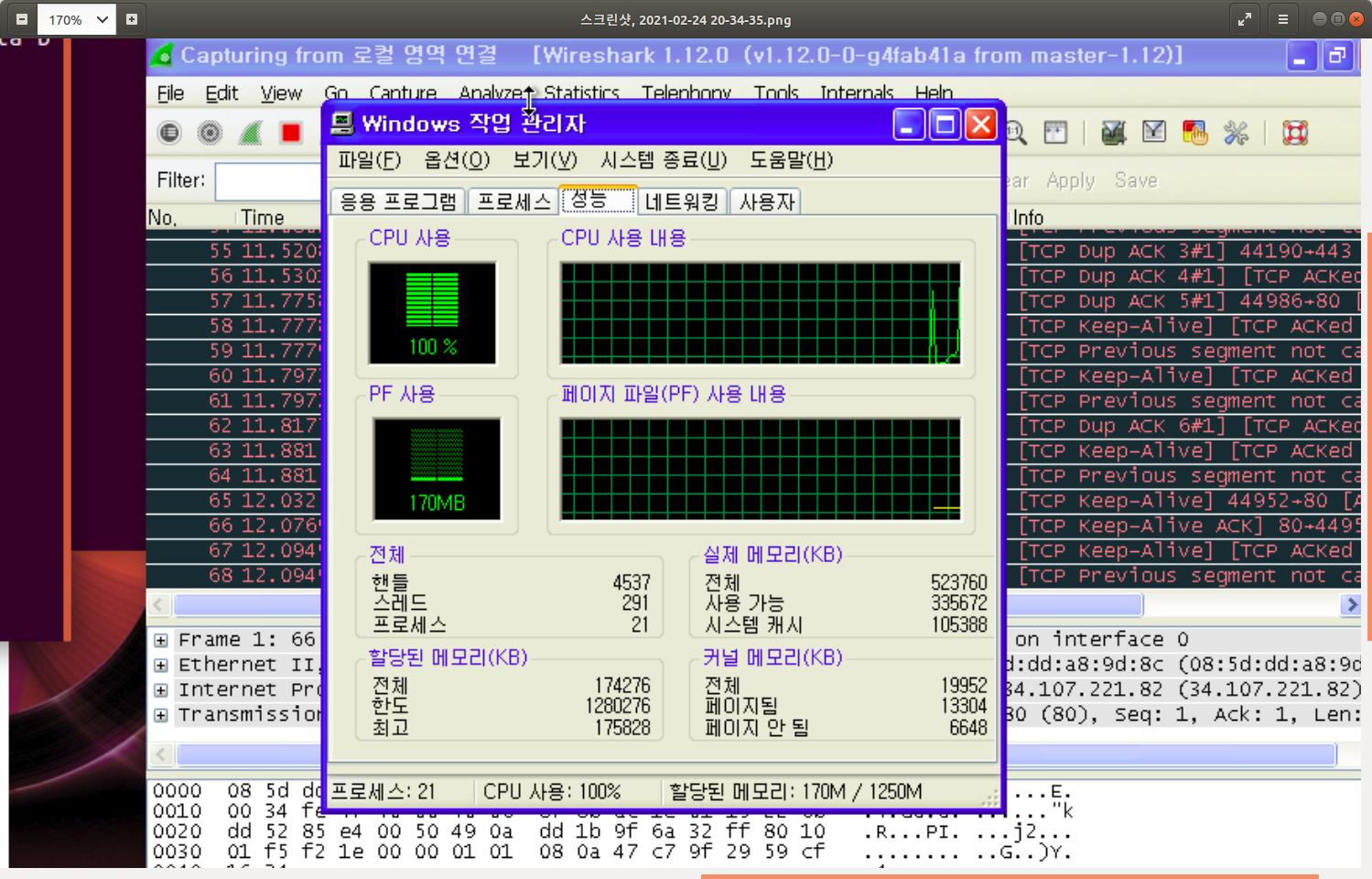This screenshot has width=1372, height=879.
Task: Open the 파일(F) menu in Task Manager
Action: [370, 160]
